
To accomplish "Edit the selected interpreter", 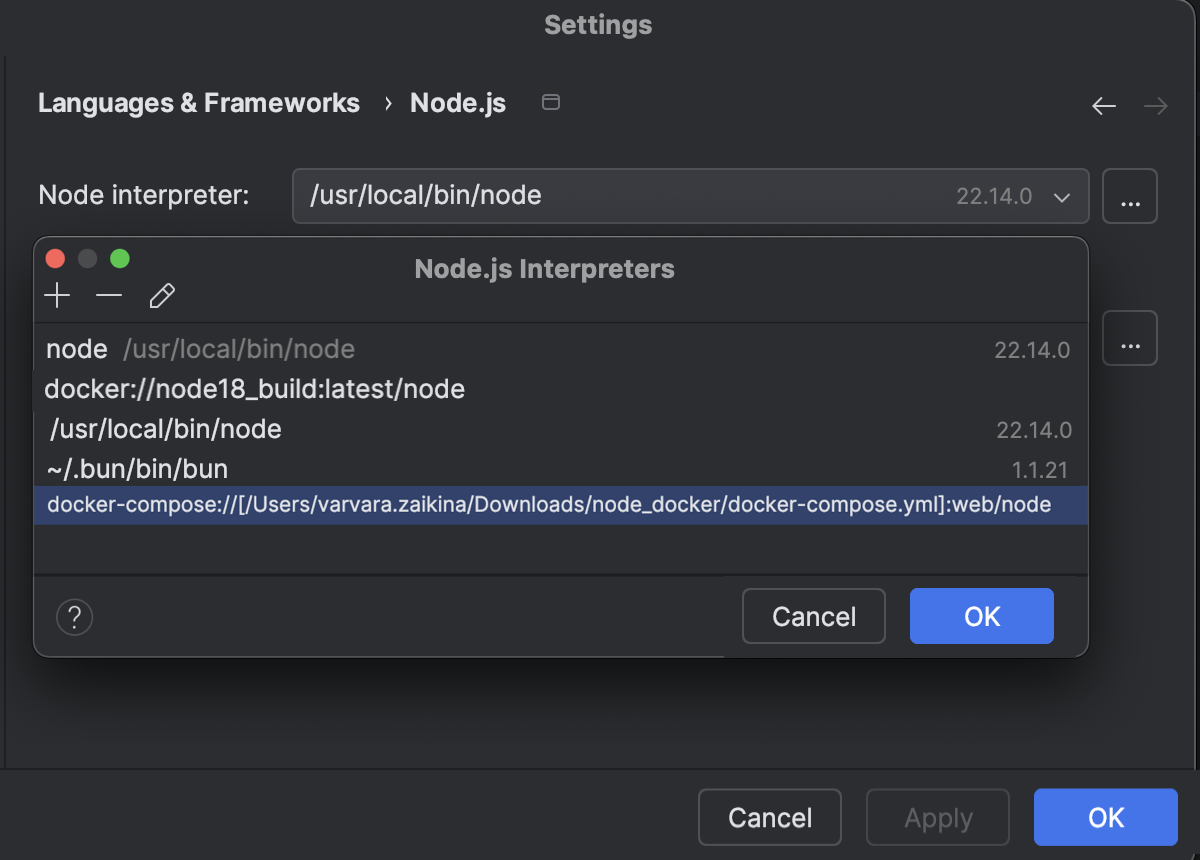I will pos(162,295).
